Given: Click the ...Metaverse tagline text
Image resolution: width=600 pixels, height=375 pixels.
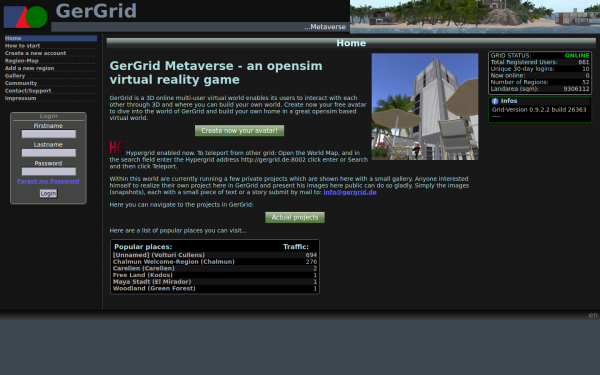Looking at the screenshot, I should point(325,27).
